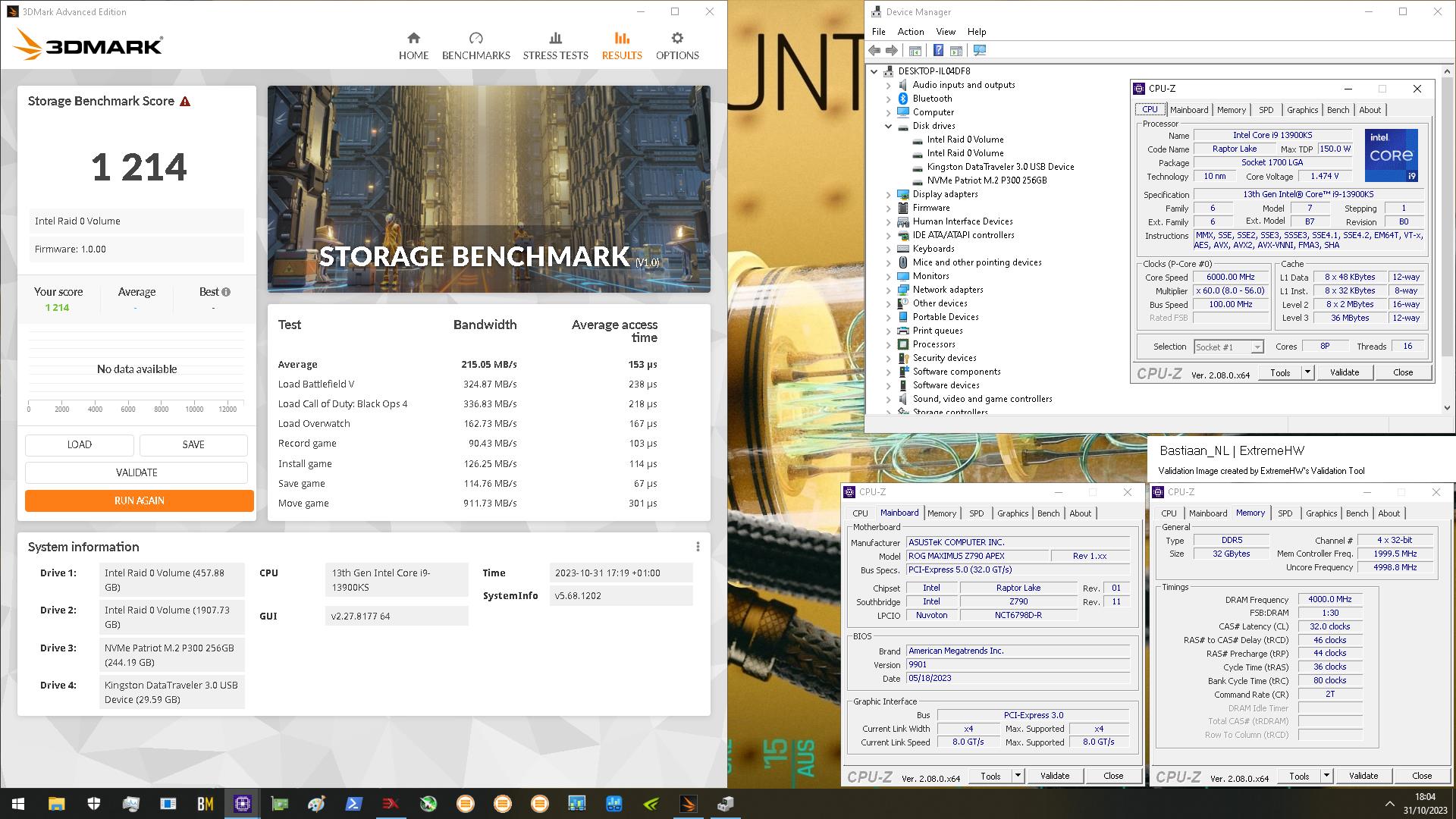Click the Core Speed 6000.00 MHz field
Viewport: 1456px width, 819px height.
pos(1231,278)
